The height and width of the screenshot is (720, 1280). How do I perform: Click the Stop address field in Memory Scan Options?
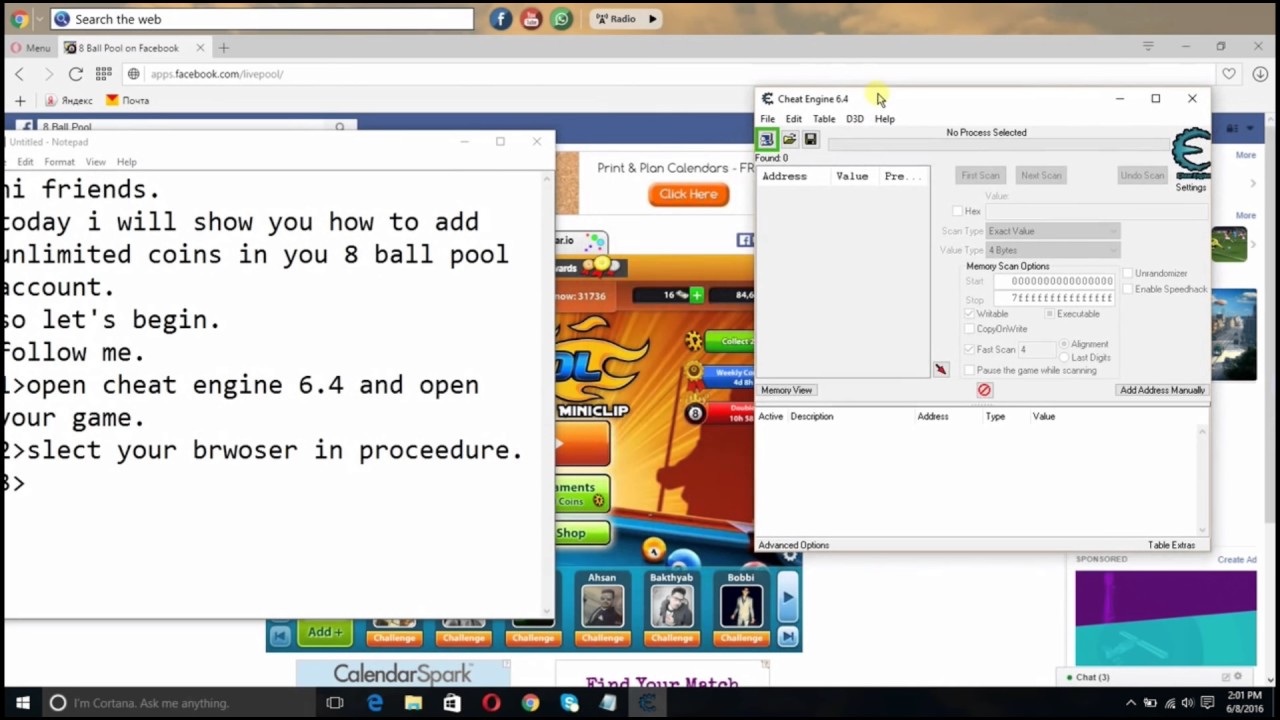[1054, 298]
